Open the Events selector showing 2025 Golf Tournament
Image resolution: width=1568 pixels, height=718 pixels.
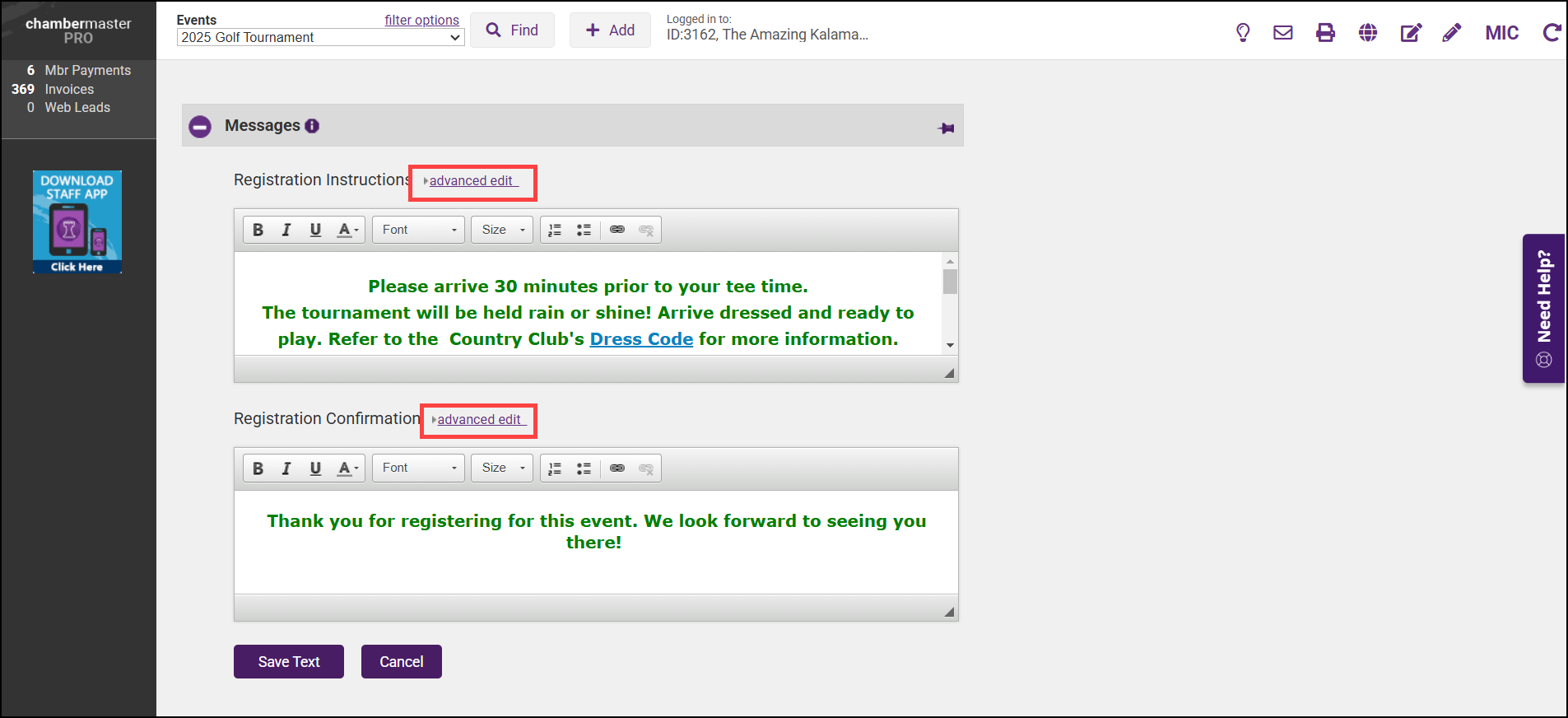[320, 38]
